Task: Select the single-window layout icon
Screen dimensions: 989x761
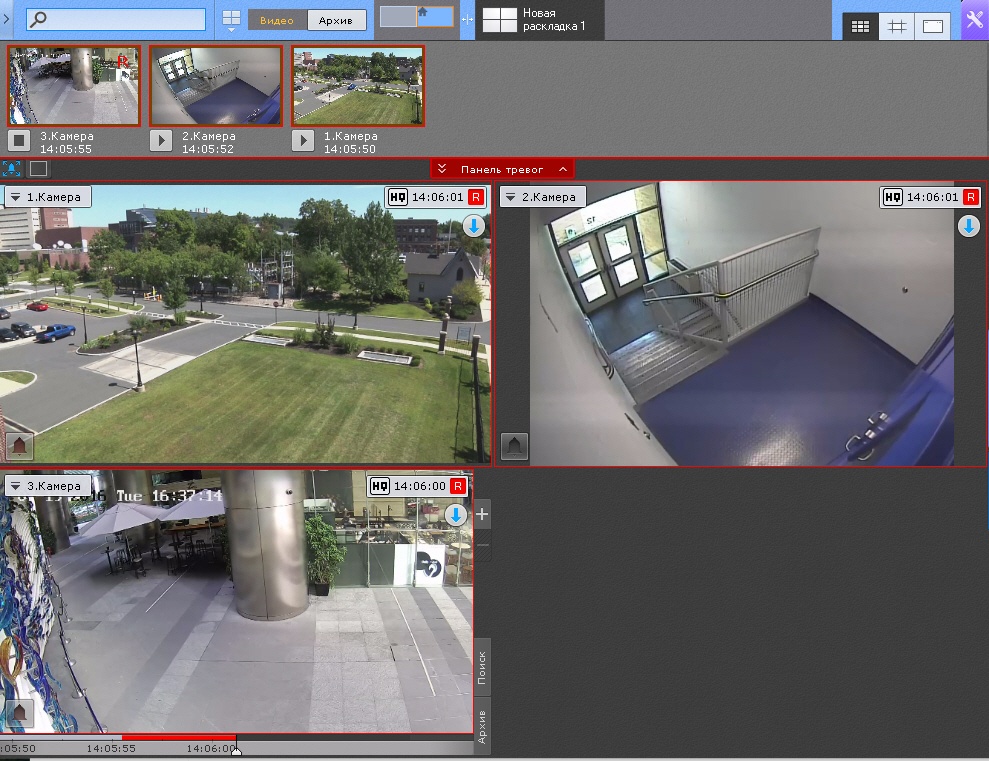Action: coord(932,26)
